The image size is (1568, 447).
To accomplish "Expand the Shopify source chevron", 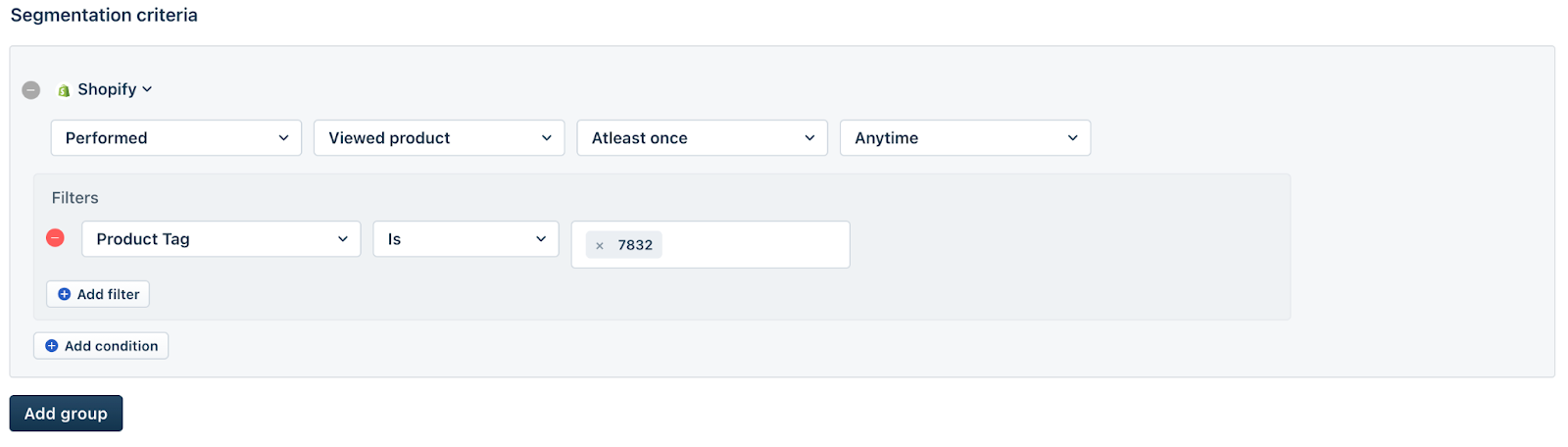I will [x=147, y=89].
